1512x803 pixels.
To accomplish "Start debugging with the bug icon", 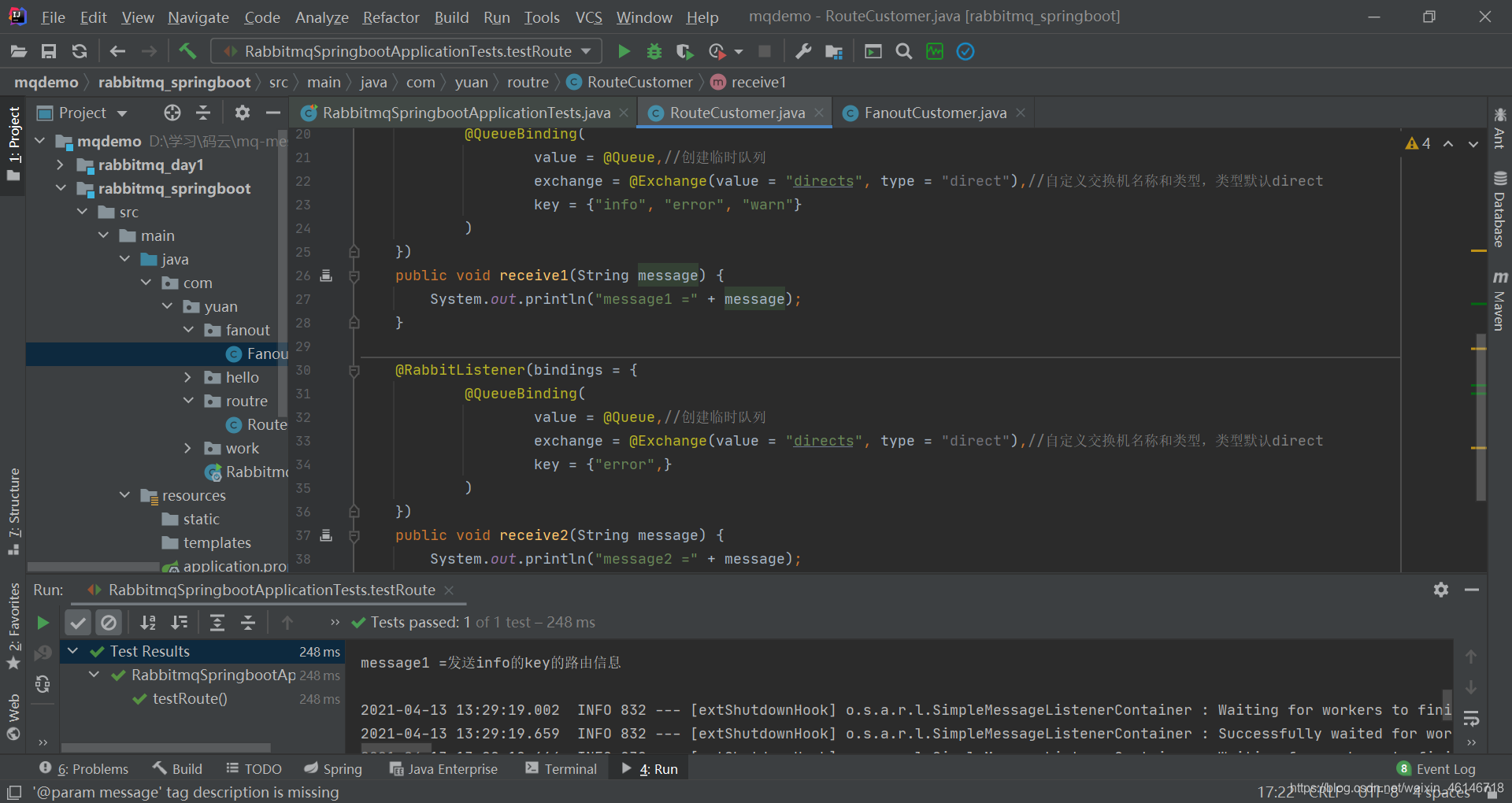I will tap(654, 51).
